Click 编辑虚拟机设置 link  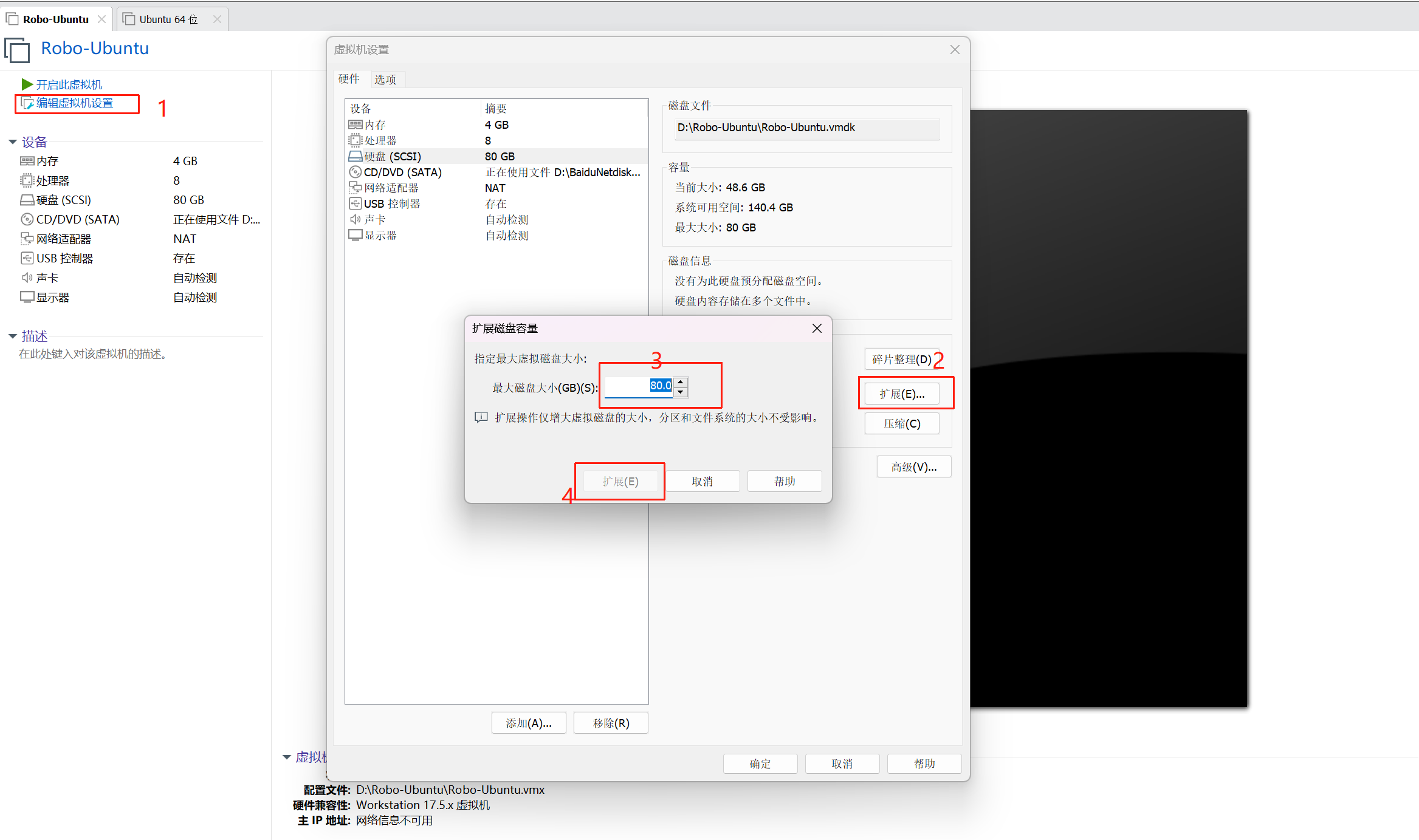coord(75,103)
